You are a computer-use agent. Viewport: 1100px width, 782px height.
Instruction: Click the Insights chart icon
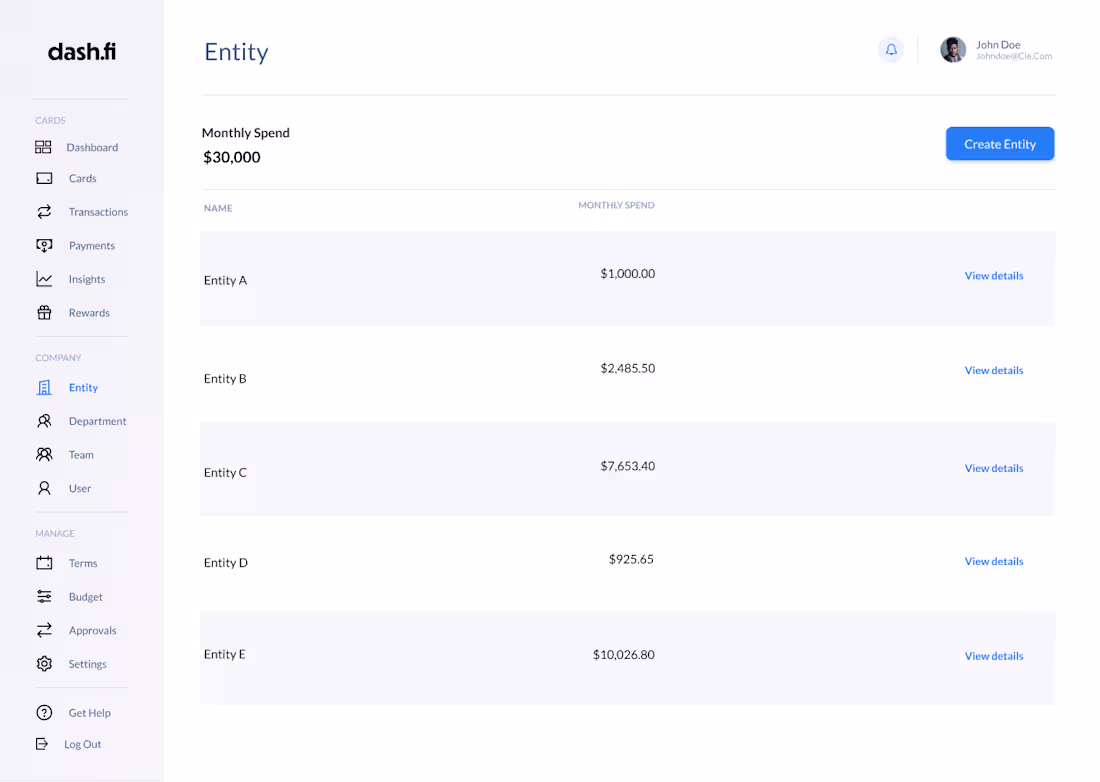[44, 279]
